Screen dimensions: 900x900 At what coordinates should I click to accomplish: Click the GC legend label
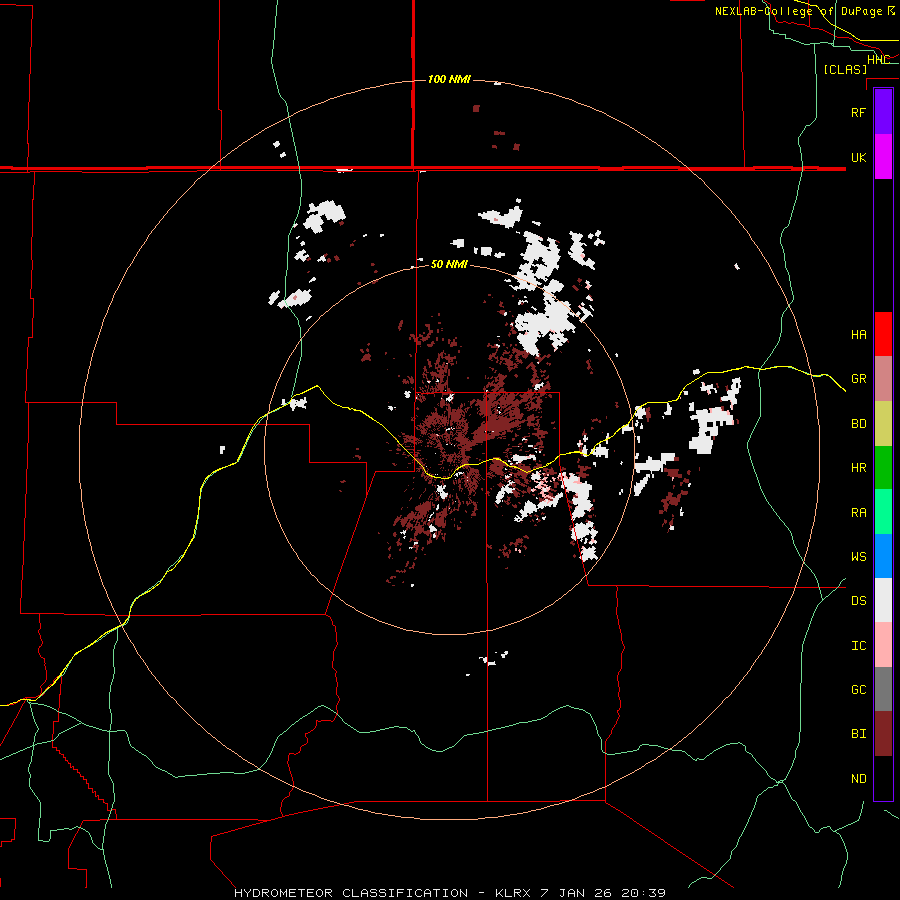[858, 690]
